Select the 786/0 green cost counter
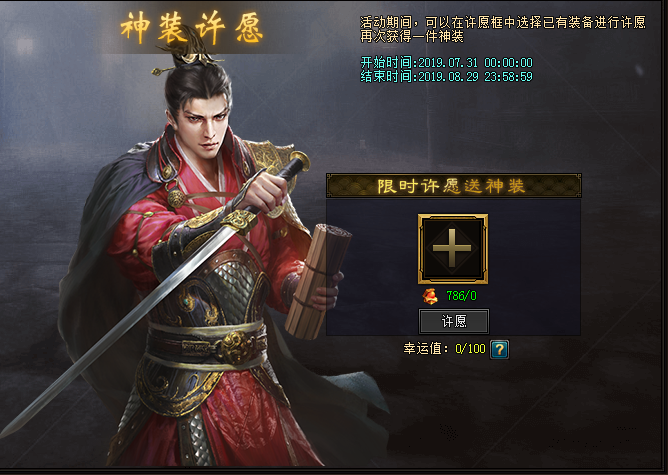 (461, 296)
